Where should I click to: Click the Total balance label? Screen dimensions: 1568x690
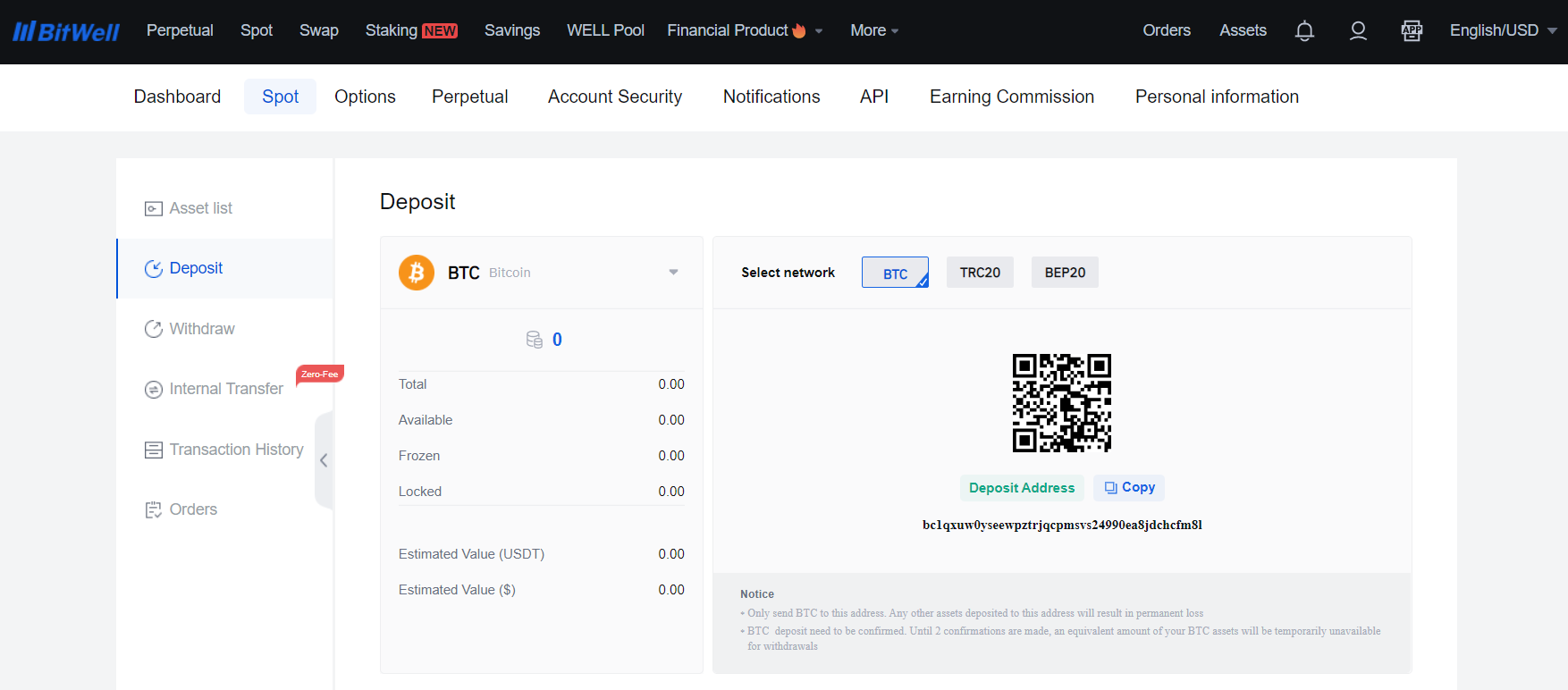click(412, 384)
